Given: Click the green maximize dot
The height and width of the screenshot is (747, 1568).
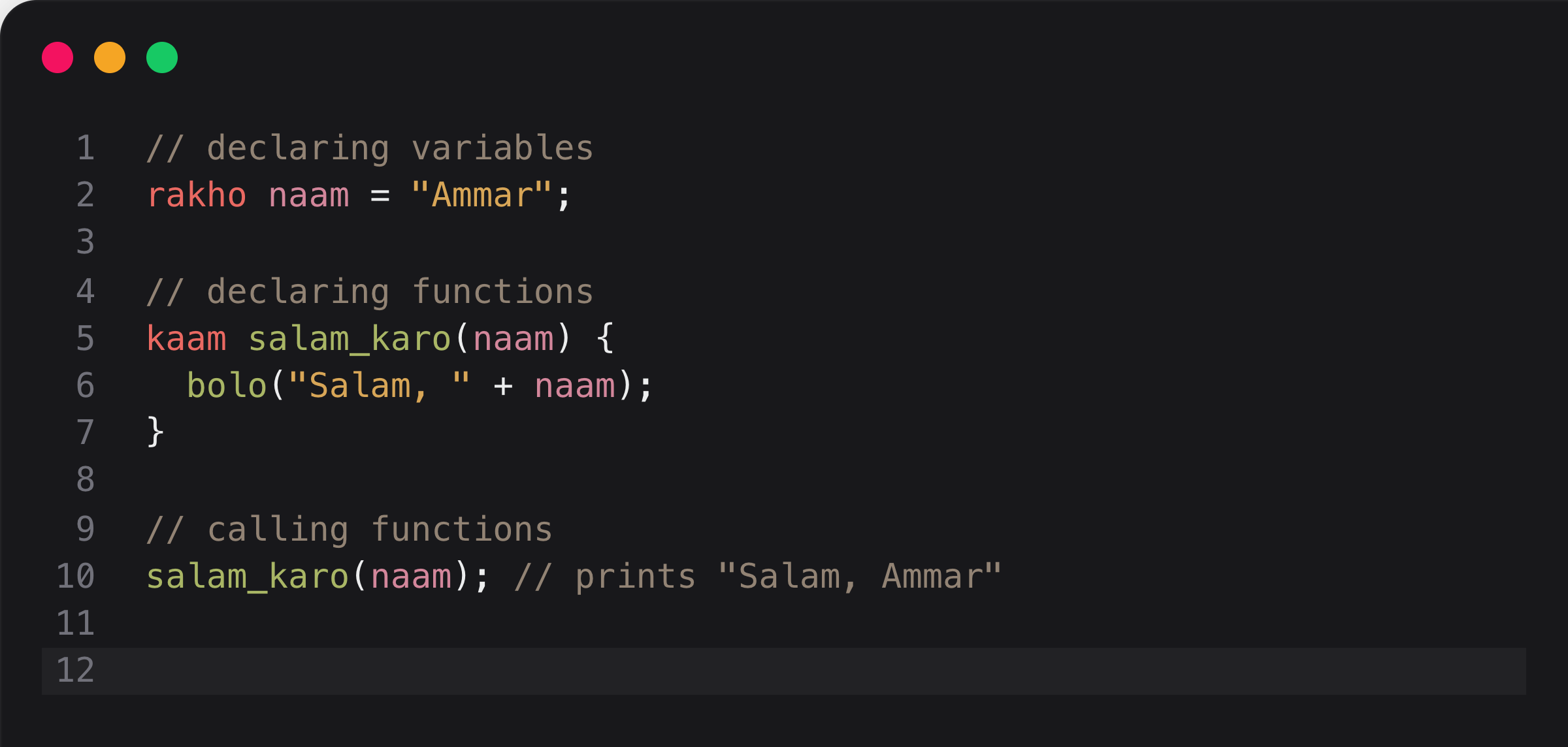Looking at the screenshot, I should pos(162,57).
